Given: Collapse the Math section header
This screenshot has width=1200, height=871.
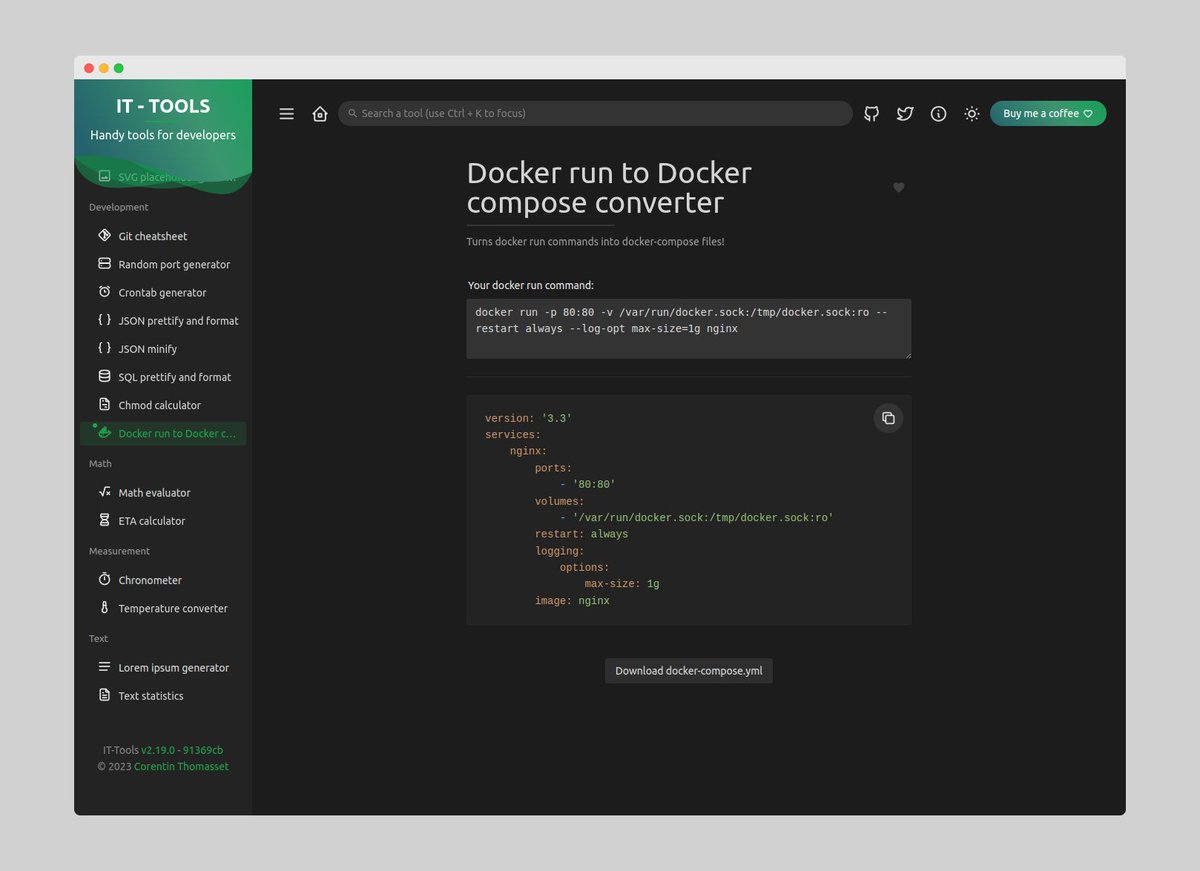Looking at the screenshot, I should [x=100, y=464].
